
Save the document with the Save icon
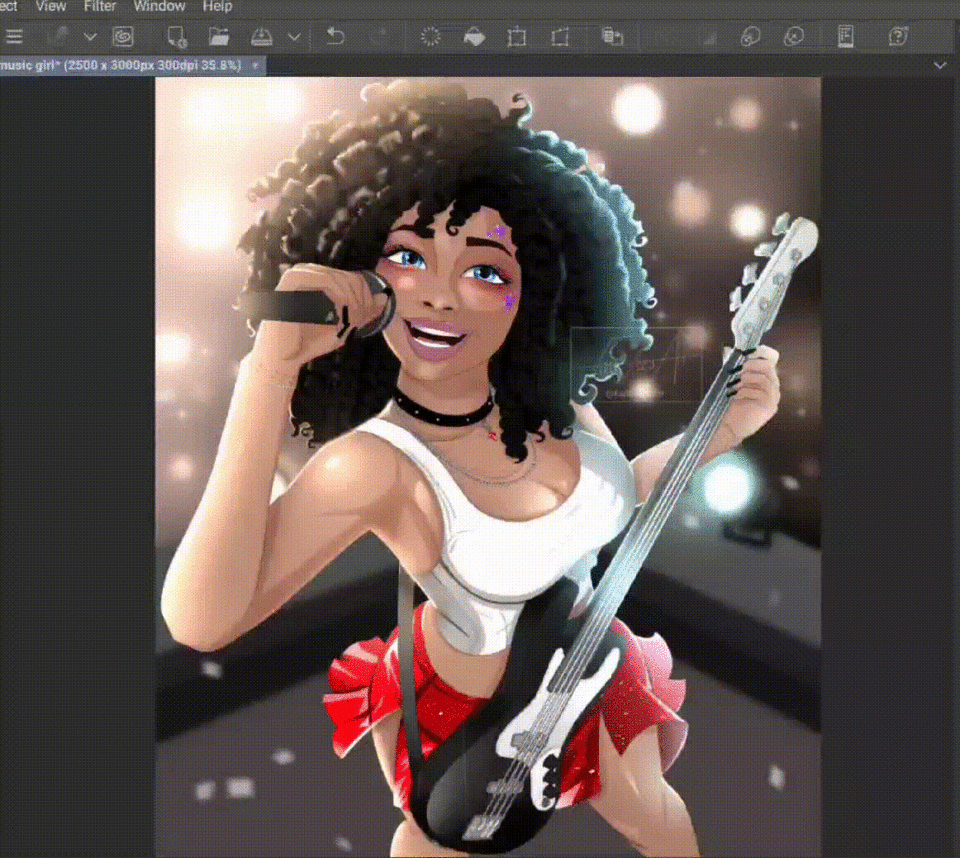click(262, 37)
